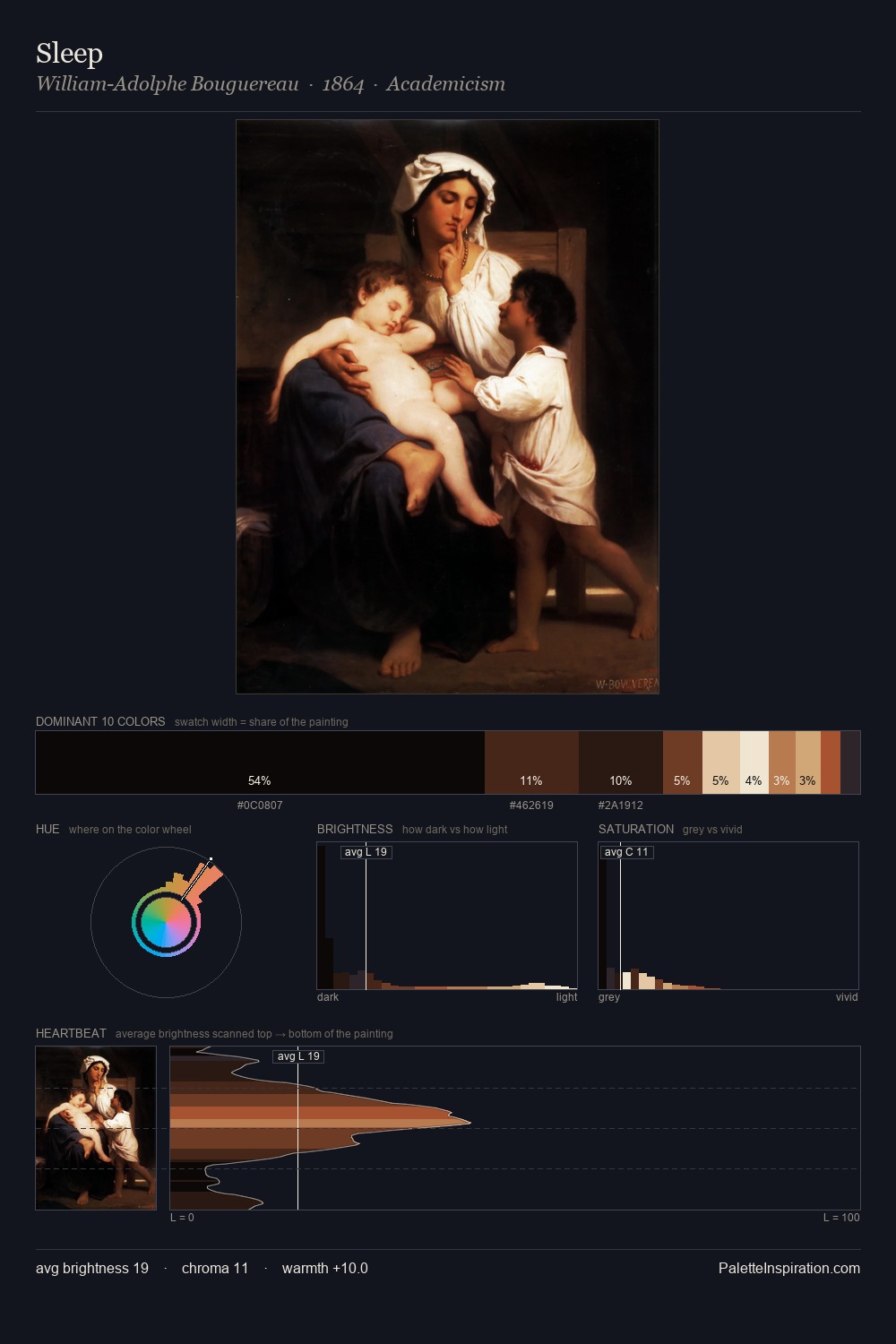This screenshot has height=1344, width=896.
Task: Click the brightness histogram chart
Action: click(447, 916)
